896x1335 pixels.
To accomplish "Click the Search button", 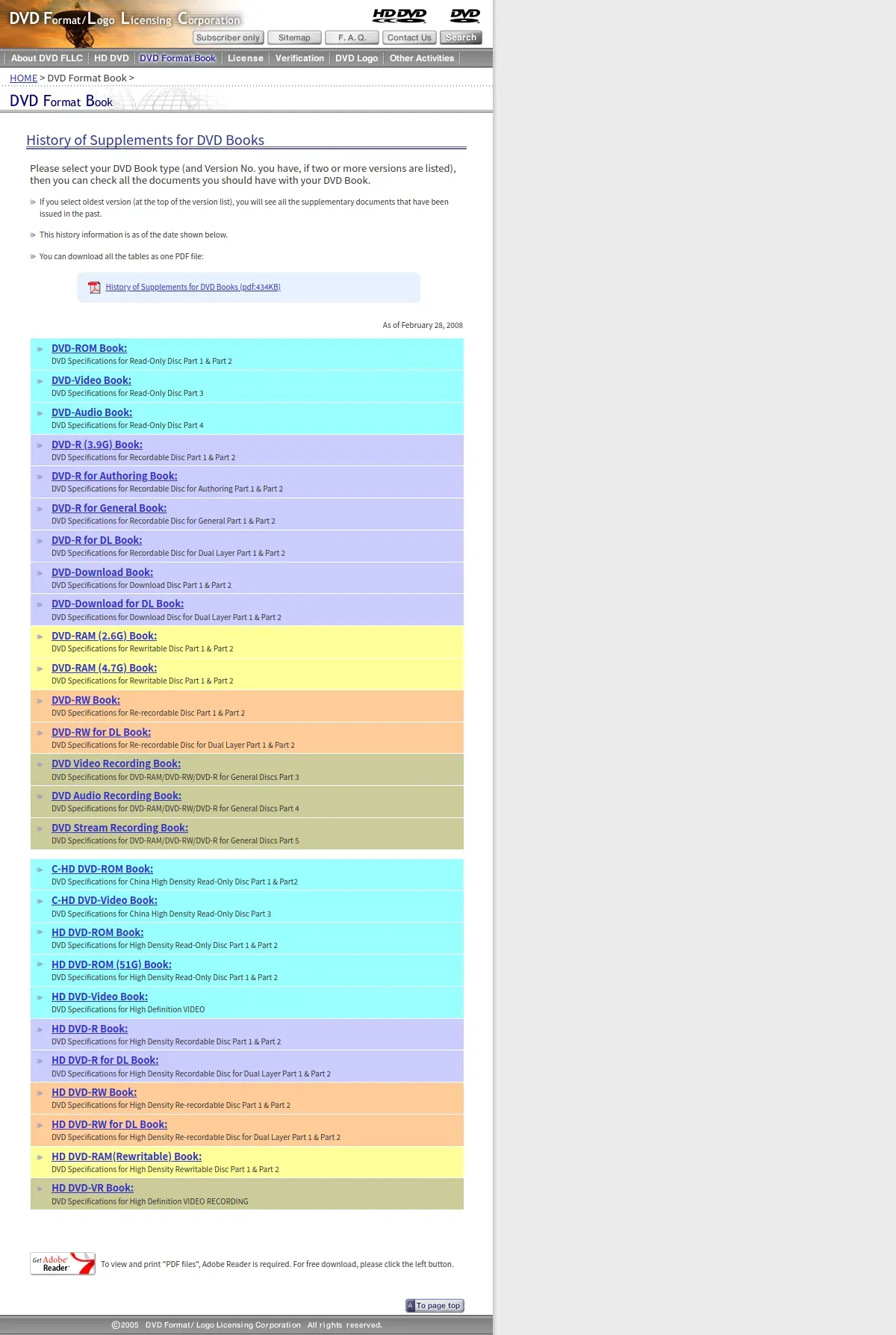I will [x=461, y=37].
